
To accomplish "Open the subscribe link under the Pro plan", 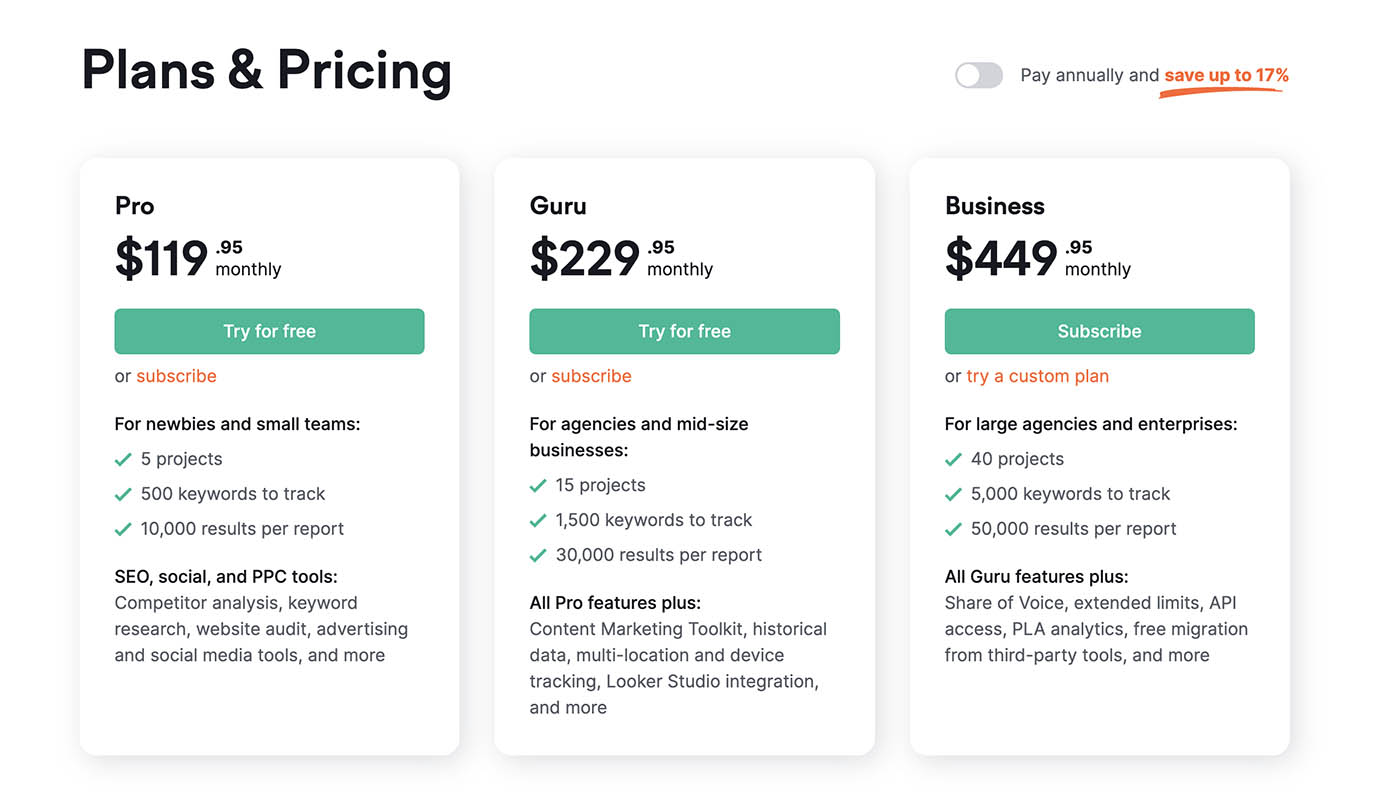I will coord(177,376).
